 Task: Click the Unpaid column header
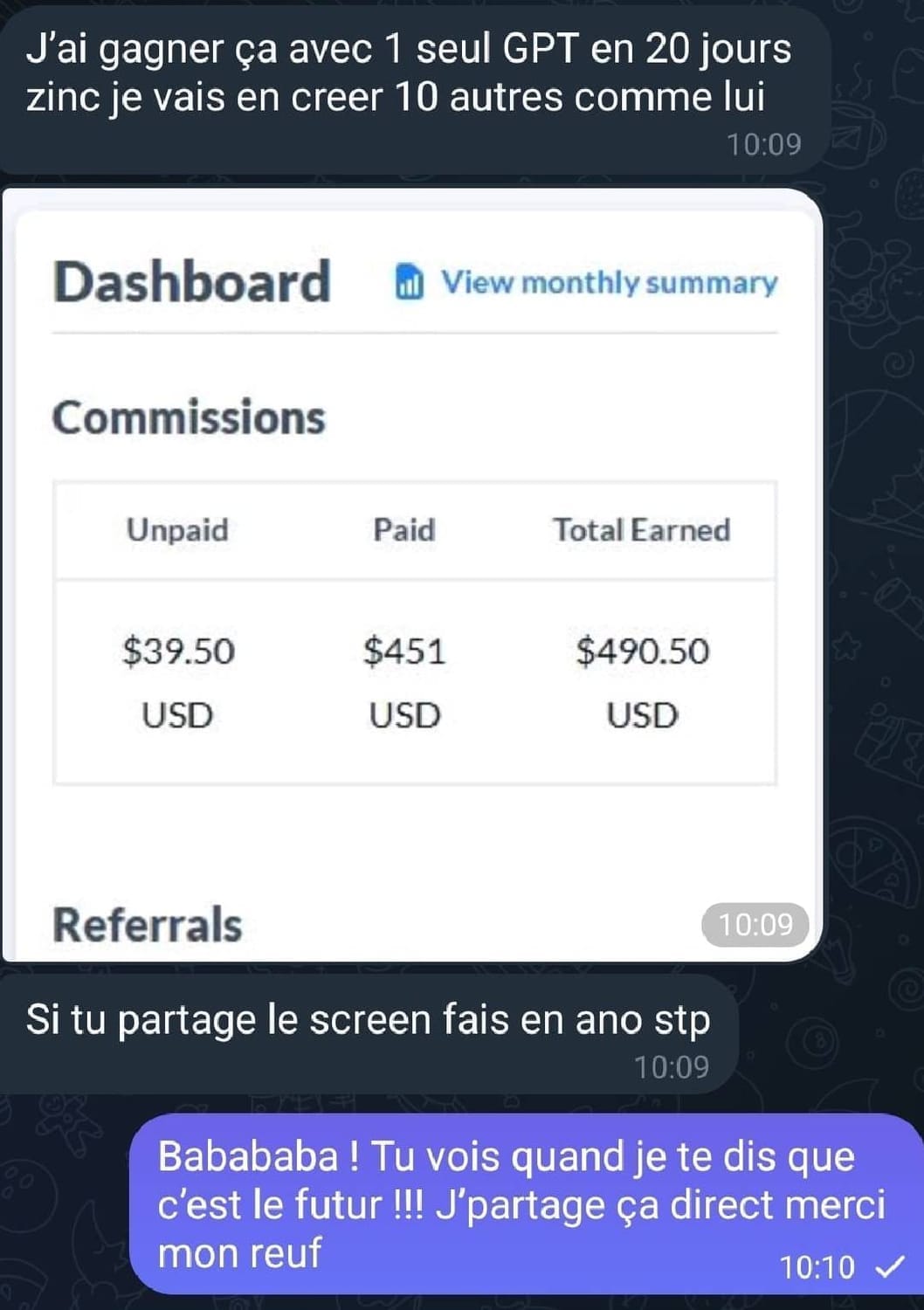[x=177, y=529]
